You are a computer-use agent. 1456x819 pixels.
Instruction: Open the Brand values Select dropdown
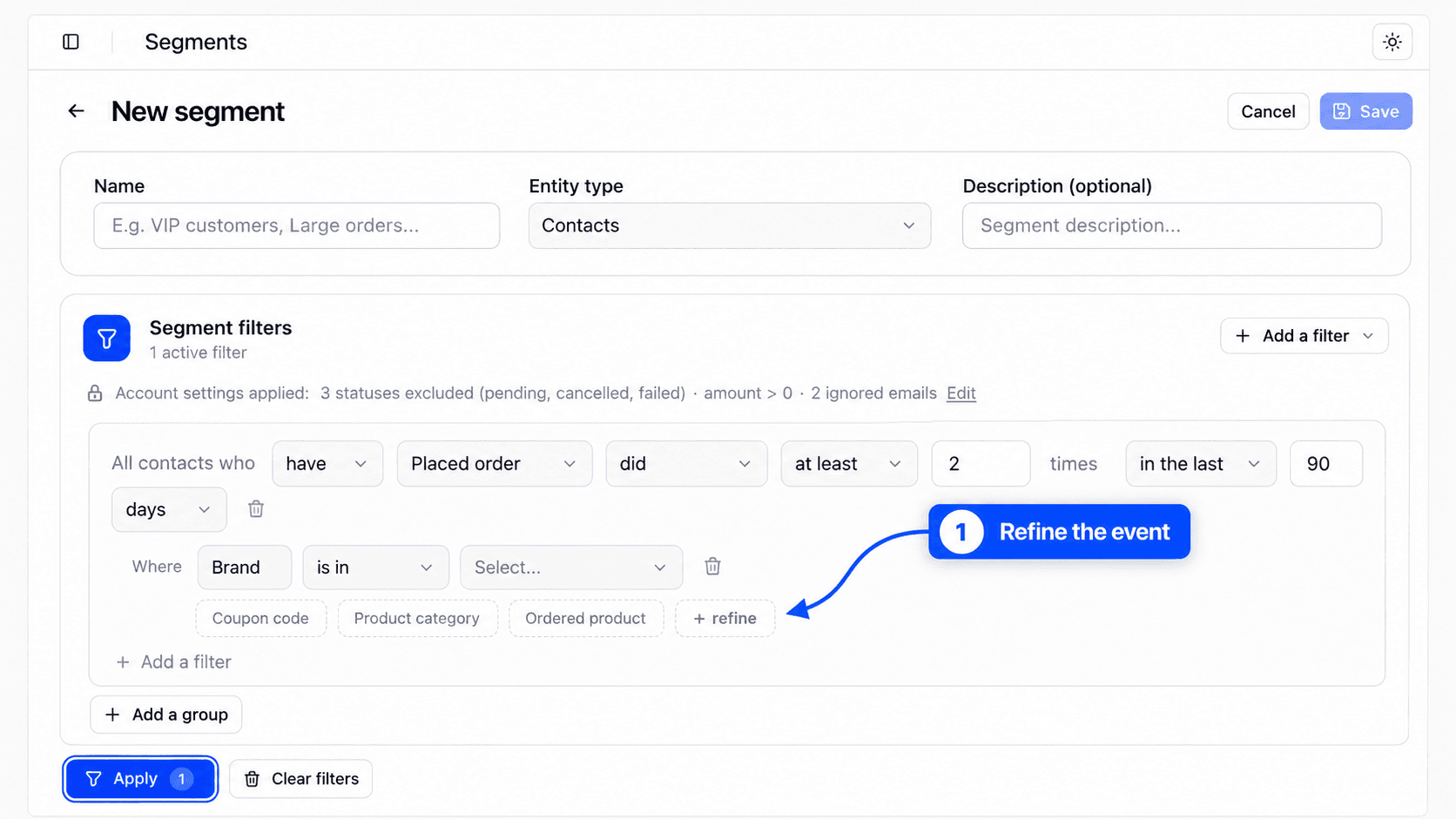pos(570,567)
